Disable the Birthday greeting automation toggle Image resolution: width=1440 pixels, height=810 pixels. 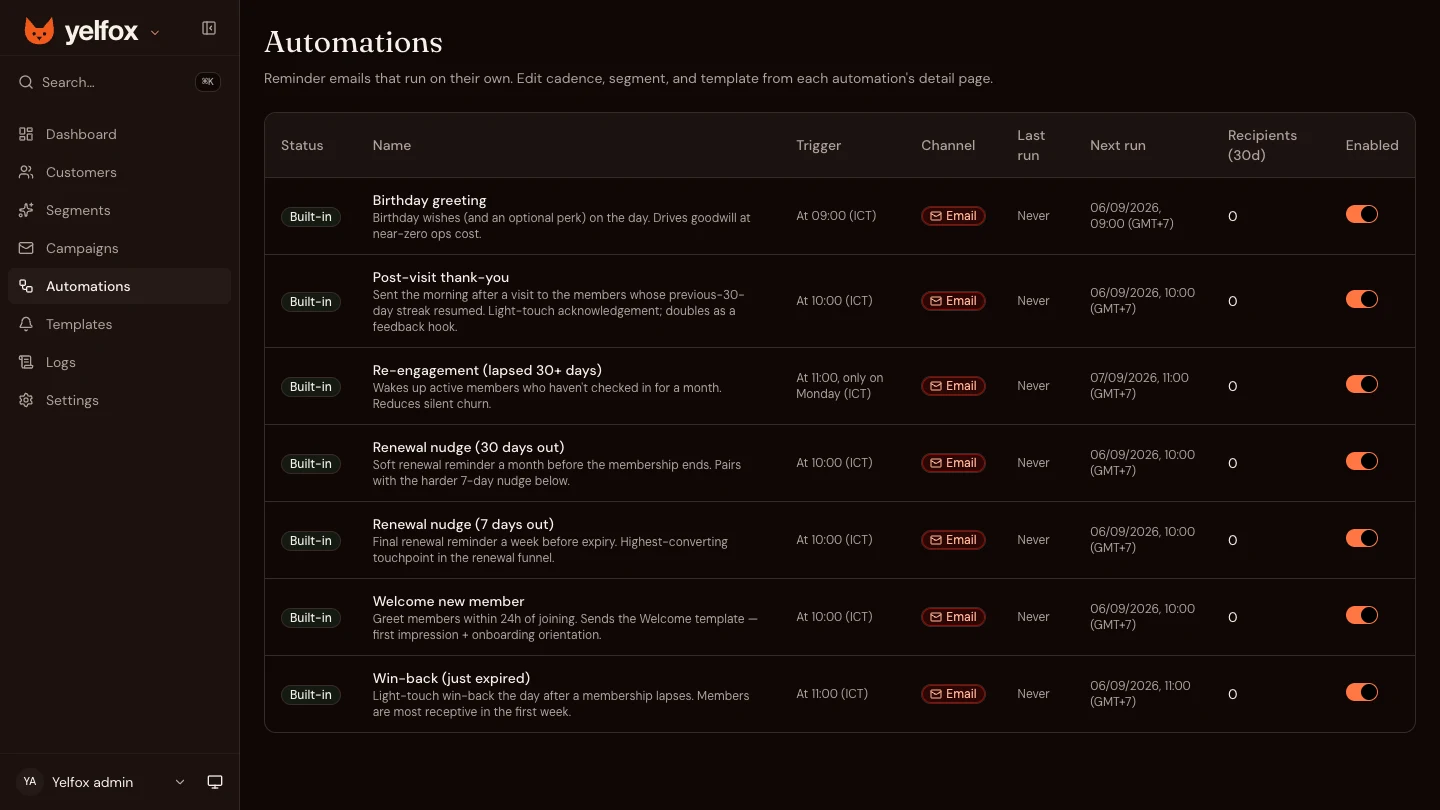[1362, 214]
